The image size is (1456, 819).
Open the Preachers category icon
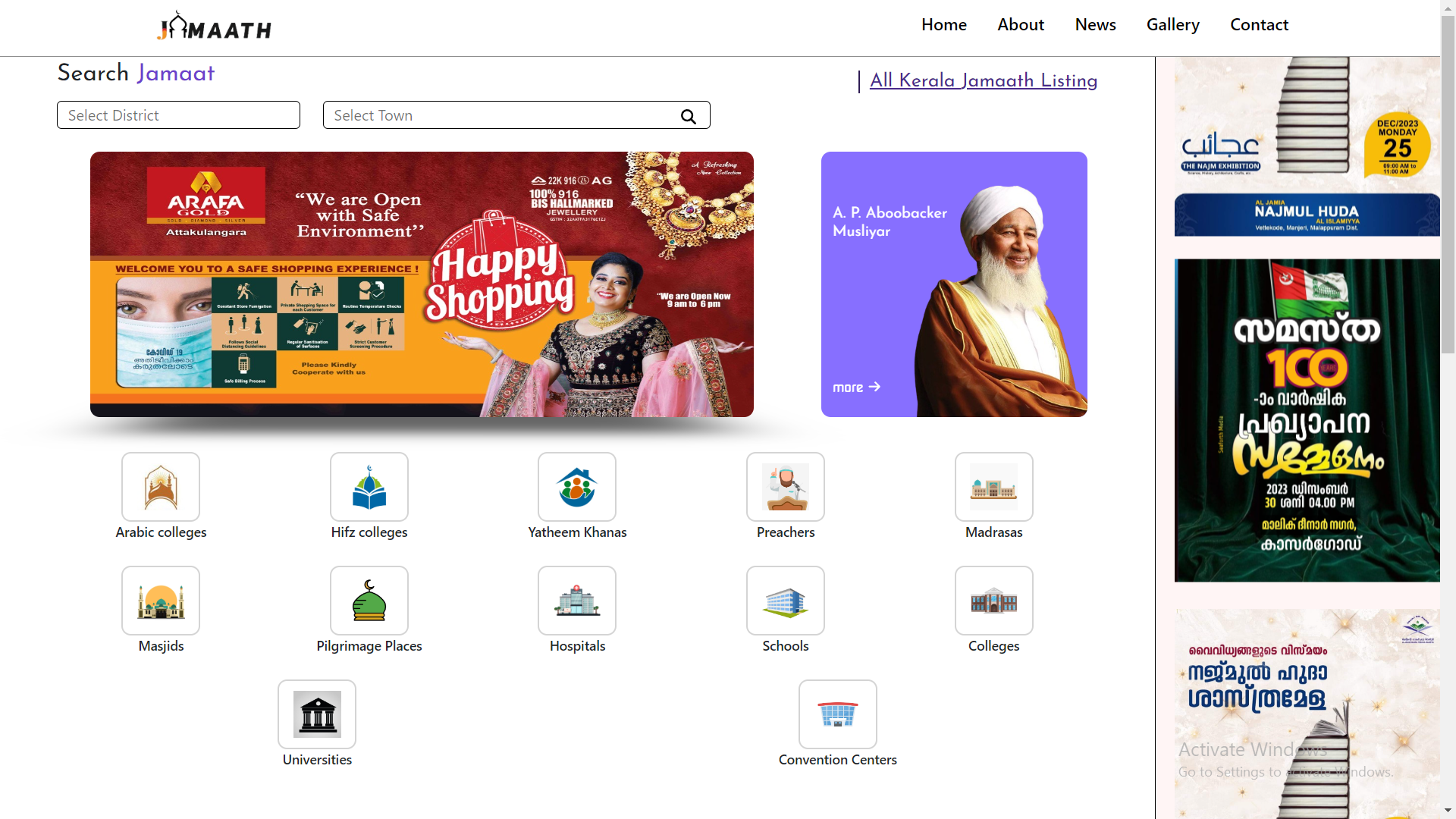point(786,487)
